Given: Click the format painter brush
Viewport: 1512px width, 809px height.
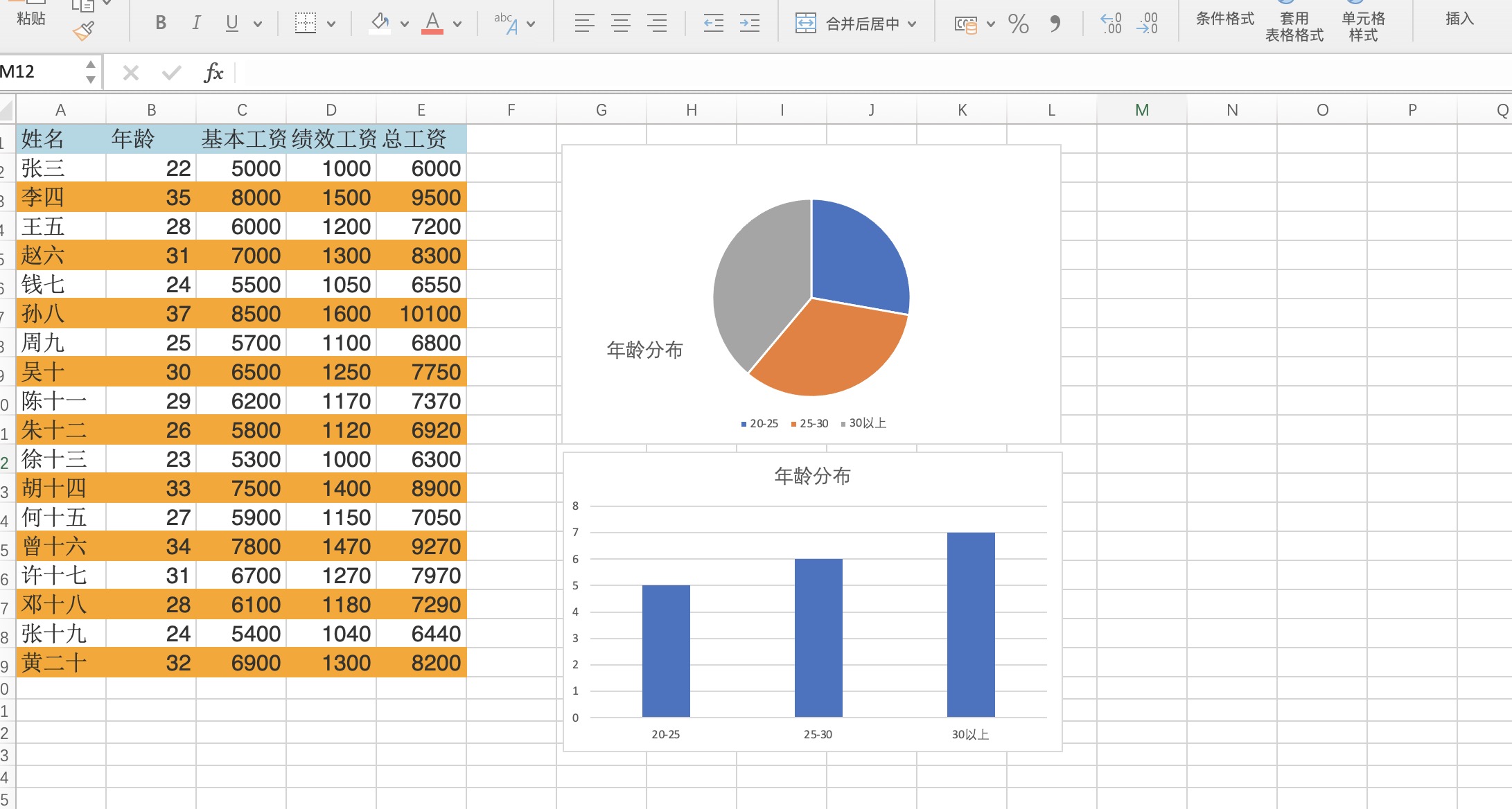Looking at the screenshot, I should [84, 31].
